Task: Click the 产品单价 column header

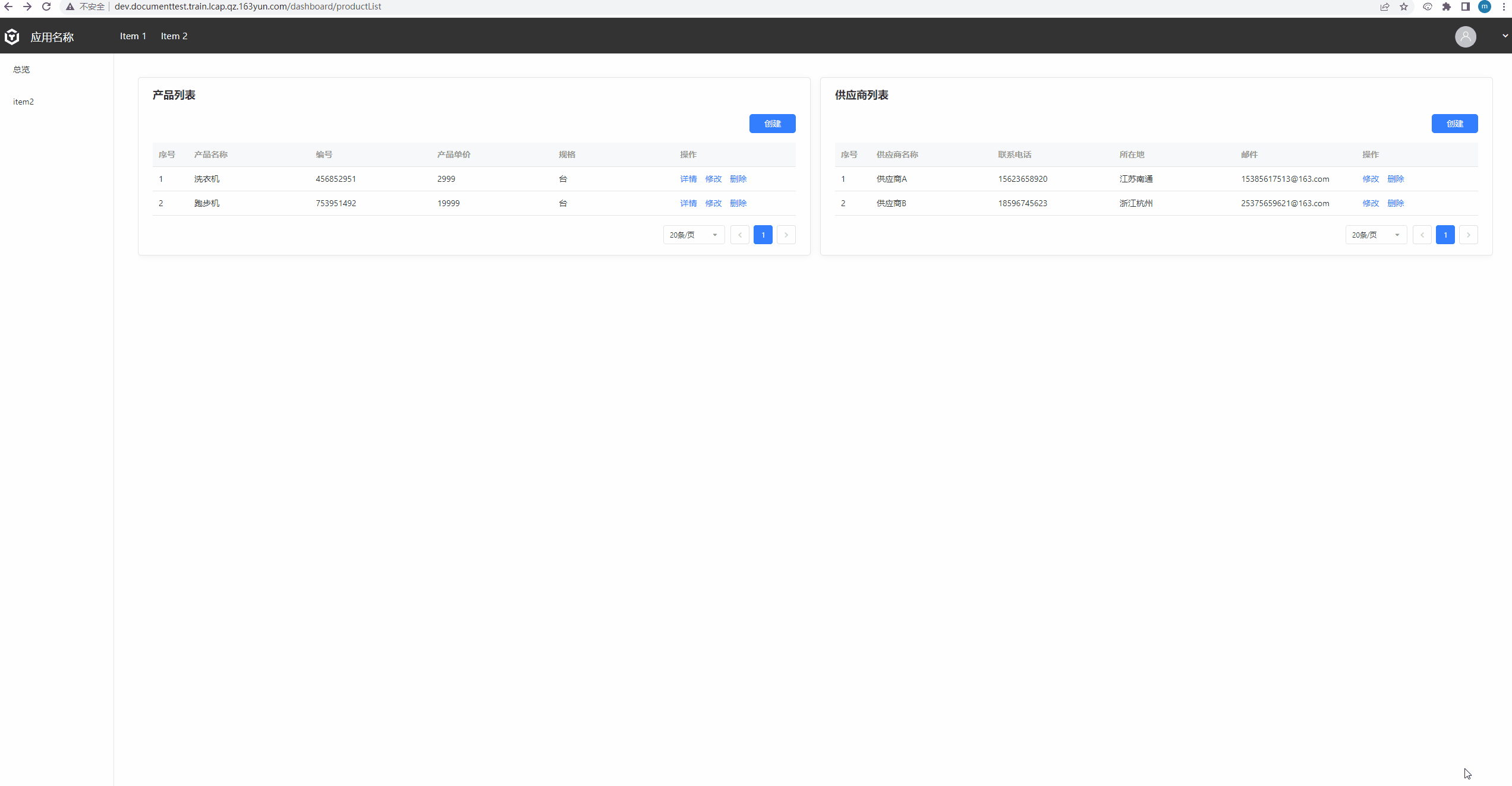Action: [x=453, y=154]
